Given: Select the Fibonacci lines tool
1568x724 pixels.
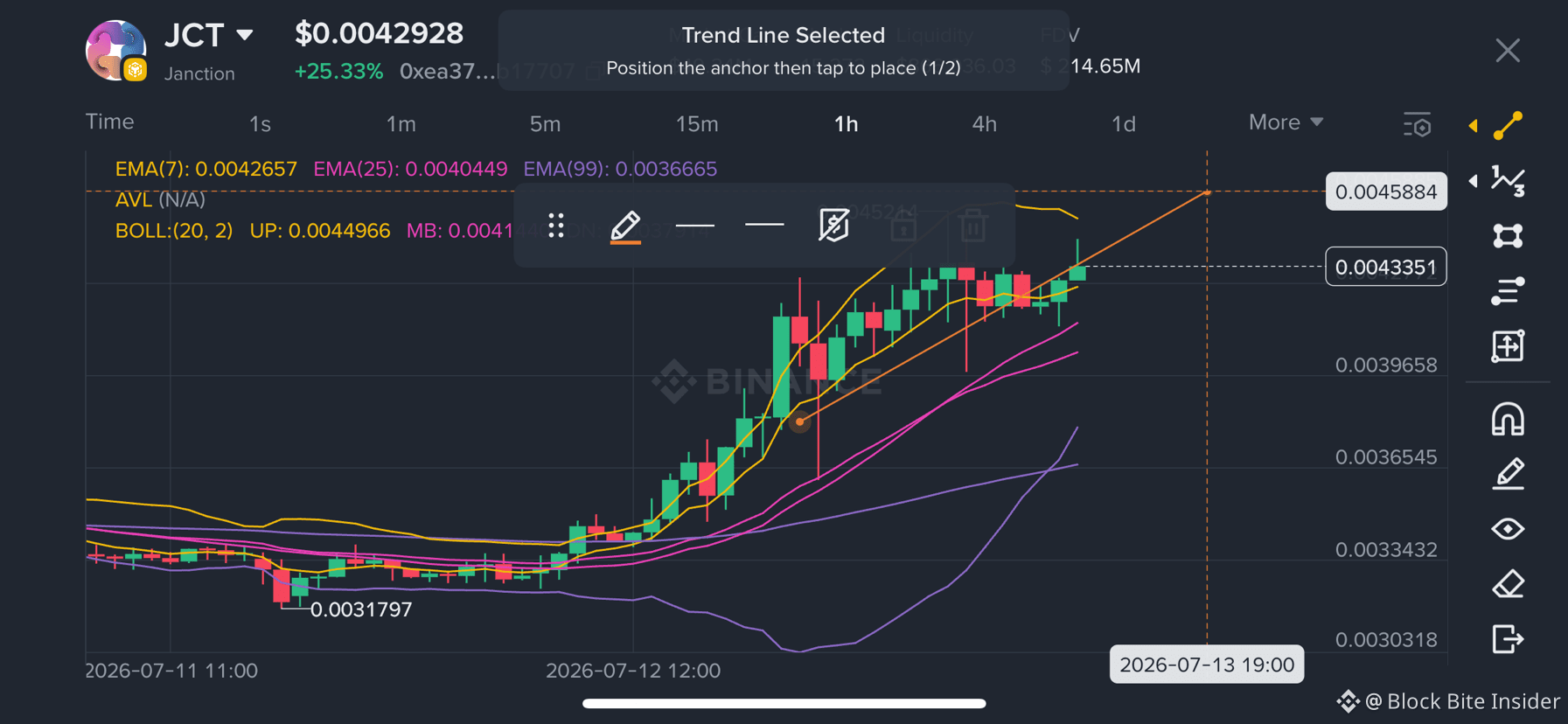Looking at the screenshot, I should pos(1509,291).
